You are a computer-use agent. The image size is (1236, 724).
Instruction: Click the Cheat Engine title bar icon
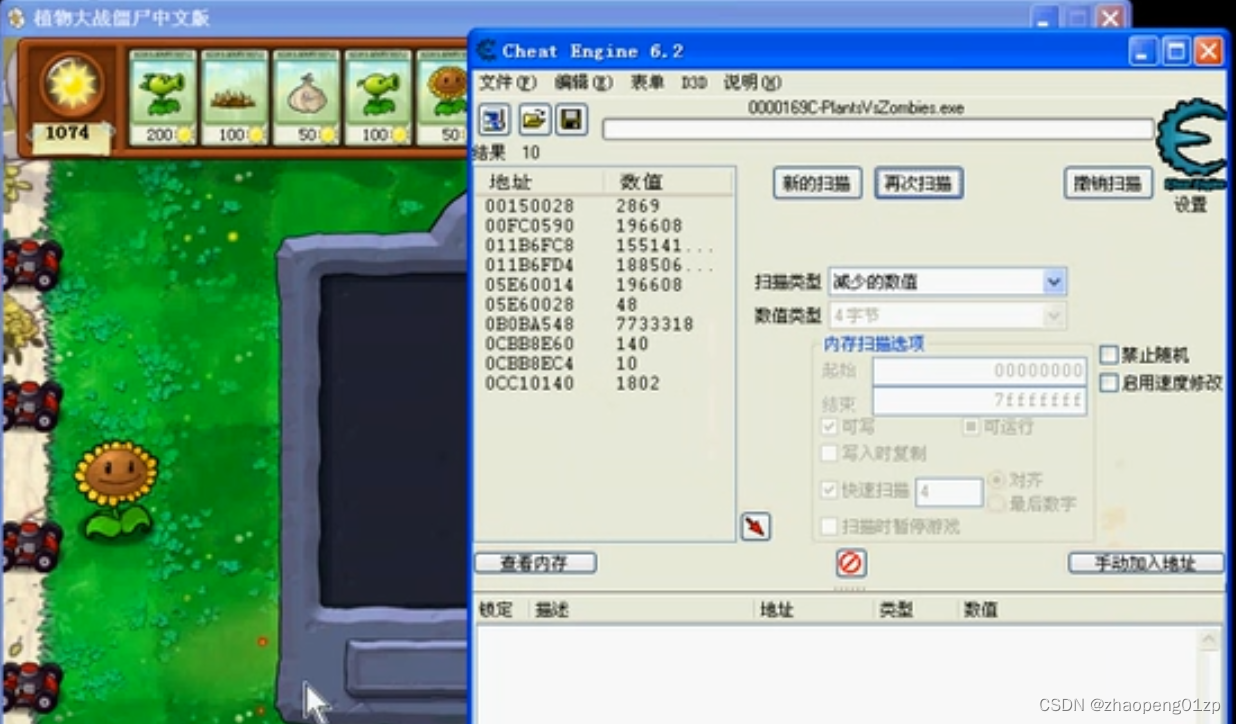click(486, 51)
